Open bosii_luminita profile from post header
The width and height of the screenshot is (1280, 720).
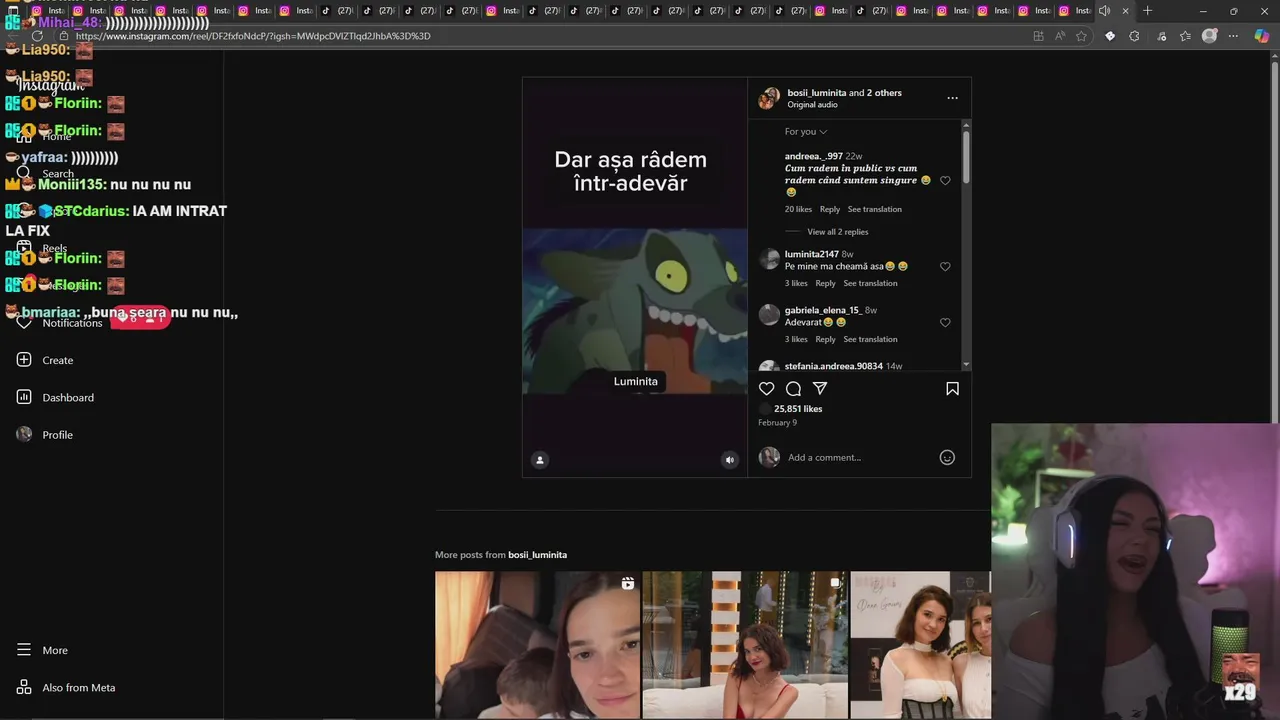[x=816, y=93]
